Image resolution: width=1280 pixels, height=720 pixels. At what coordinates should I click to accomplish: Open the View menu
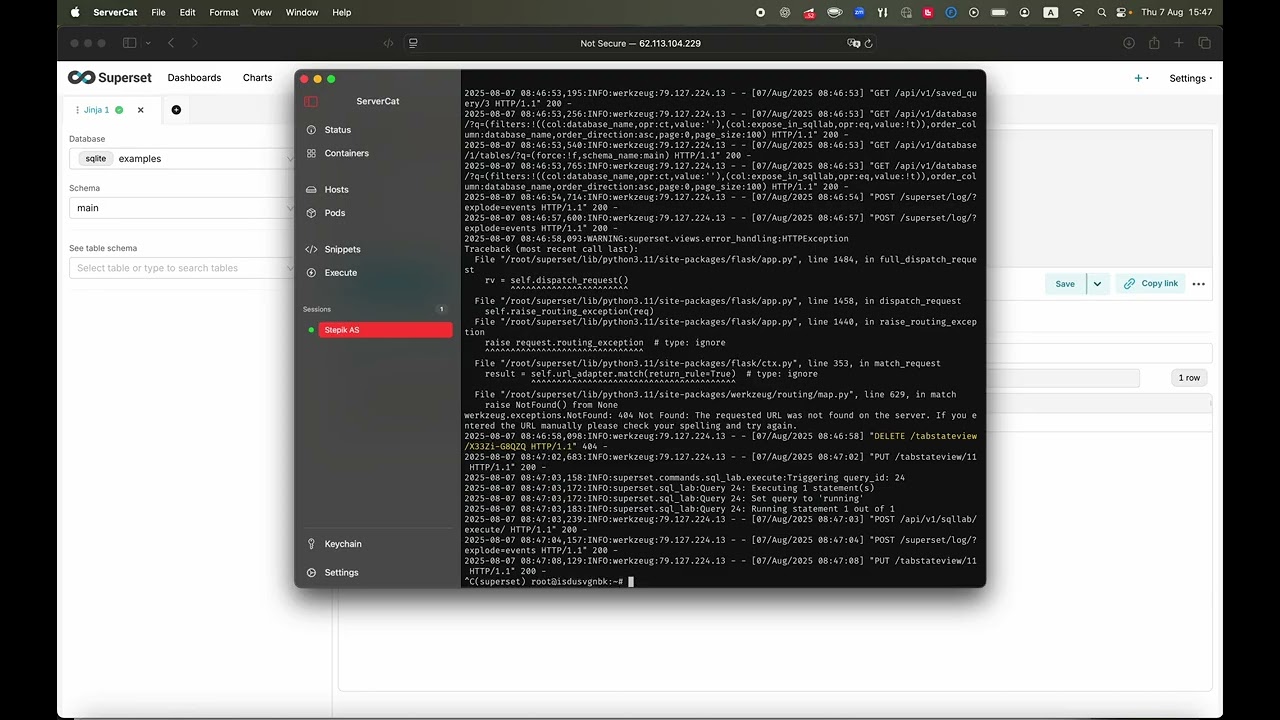(x=262, y=12)
